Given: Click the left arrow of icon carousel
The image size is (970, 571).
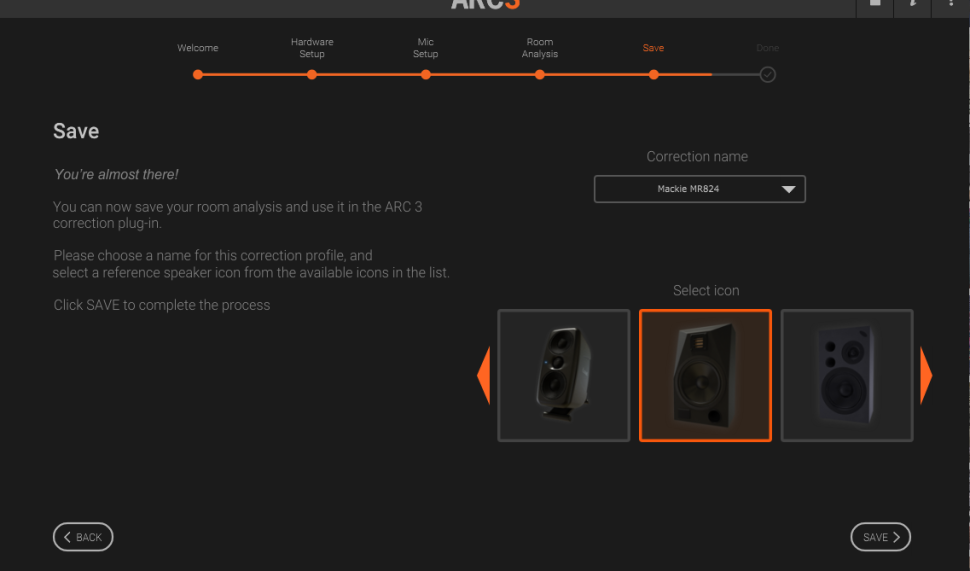Looking at the screenshot, I should click(484, 375).
